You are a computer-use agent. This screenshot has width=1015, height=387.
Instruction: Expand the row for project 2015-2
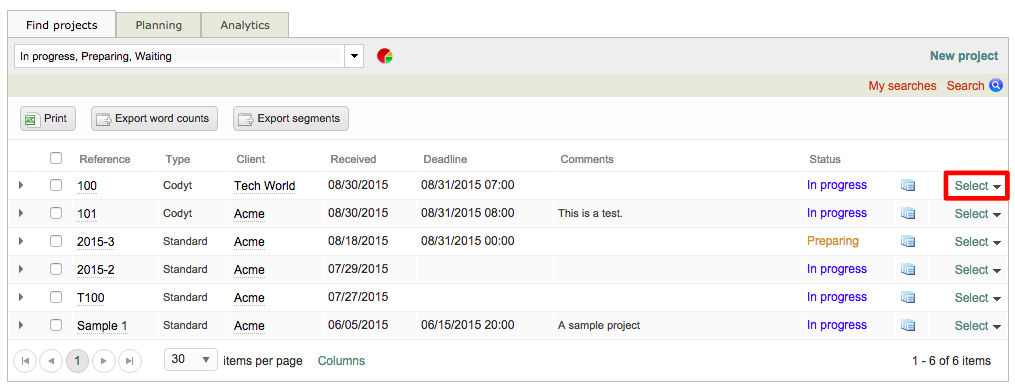21,269
